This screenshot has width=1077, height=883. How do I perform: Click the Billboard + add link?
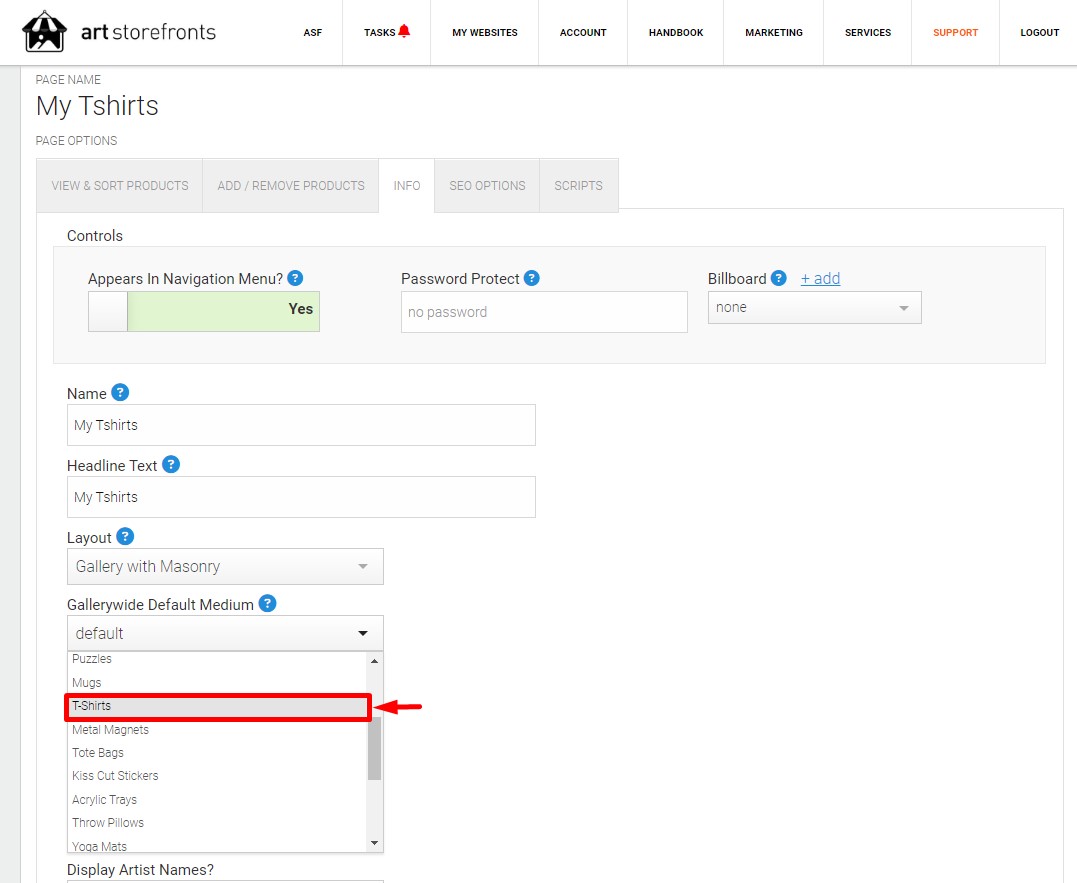pyautogui.click(x=820, y=278)
